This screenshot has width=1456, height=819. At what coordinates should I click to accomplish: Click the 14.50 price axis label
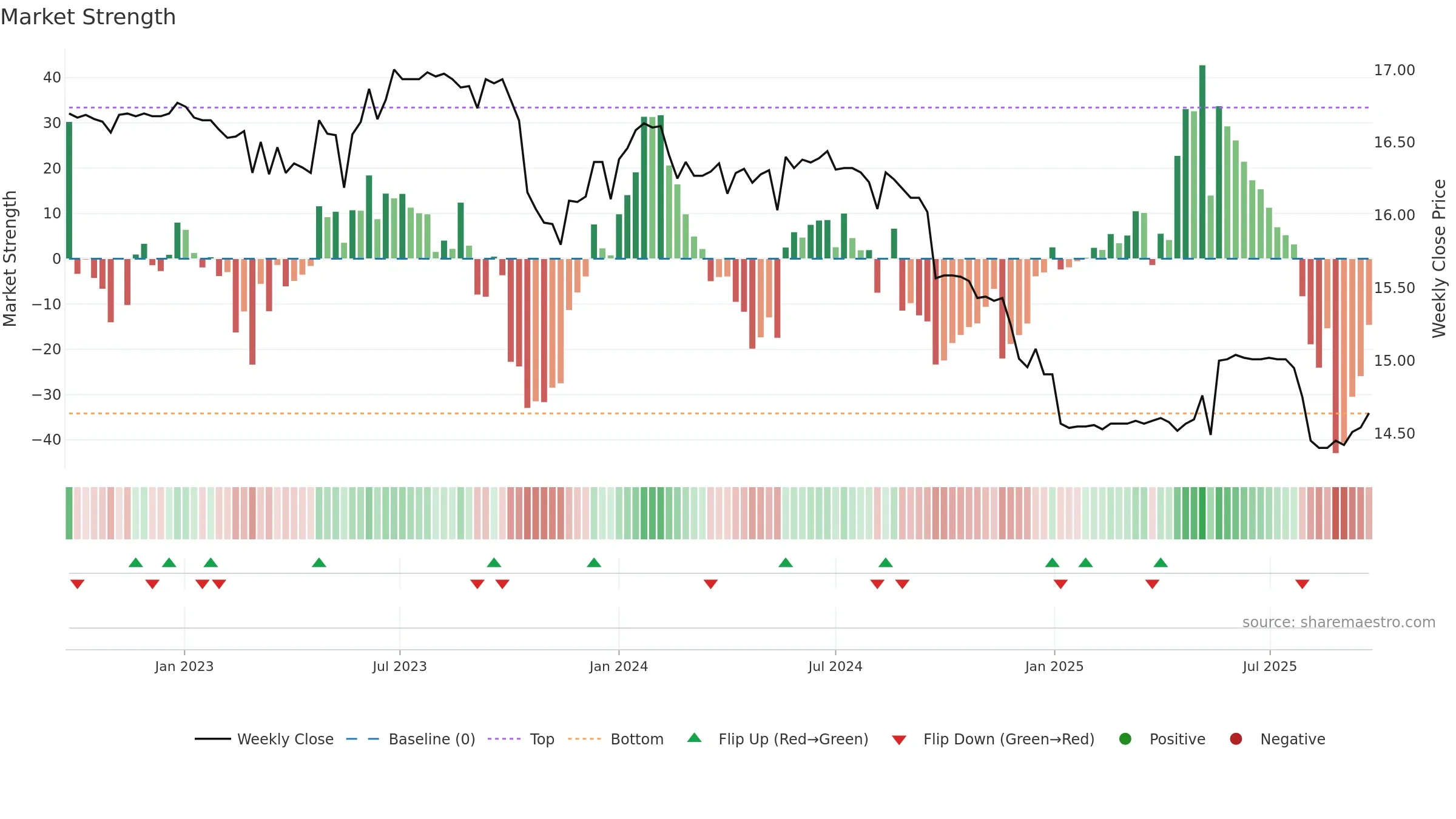tap(1395, 434)
